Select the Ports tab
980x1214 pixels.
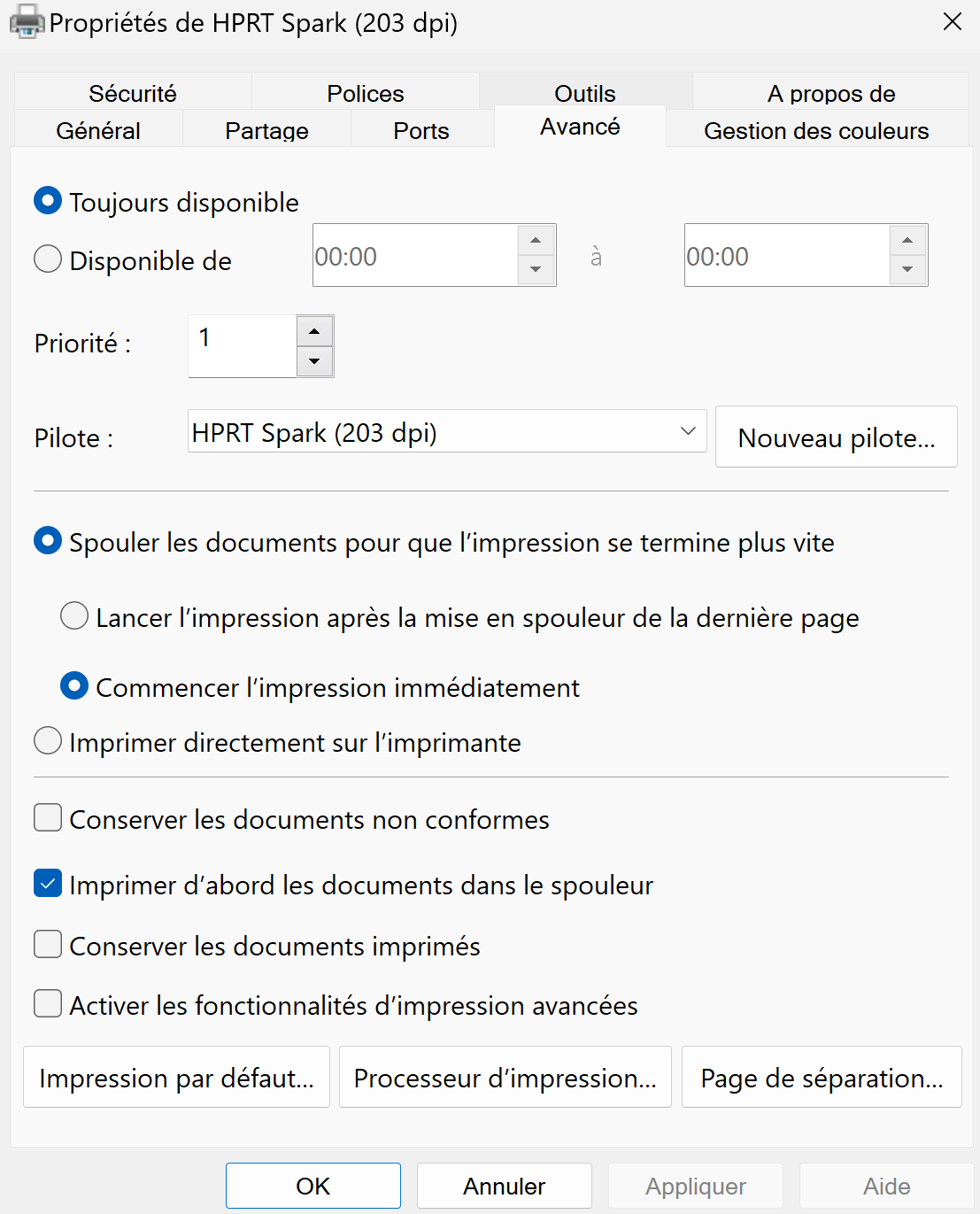pos(421,130)
